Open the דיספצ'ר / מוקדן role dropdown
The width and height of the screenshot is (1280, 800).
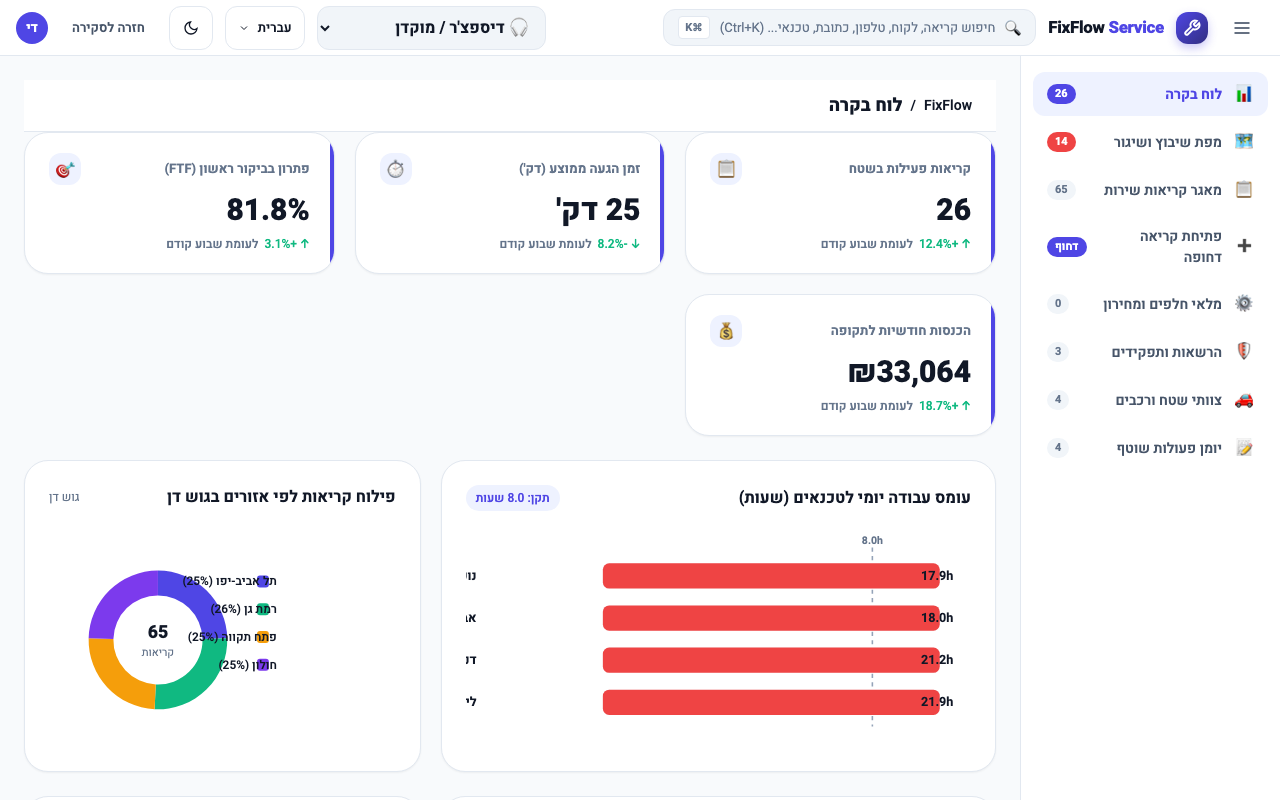(431, 28)
